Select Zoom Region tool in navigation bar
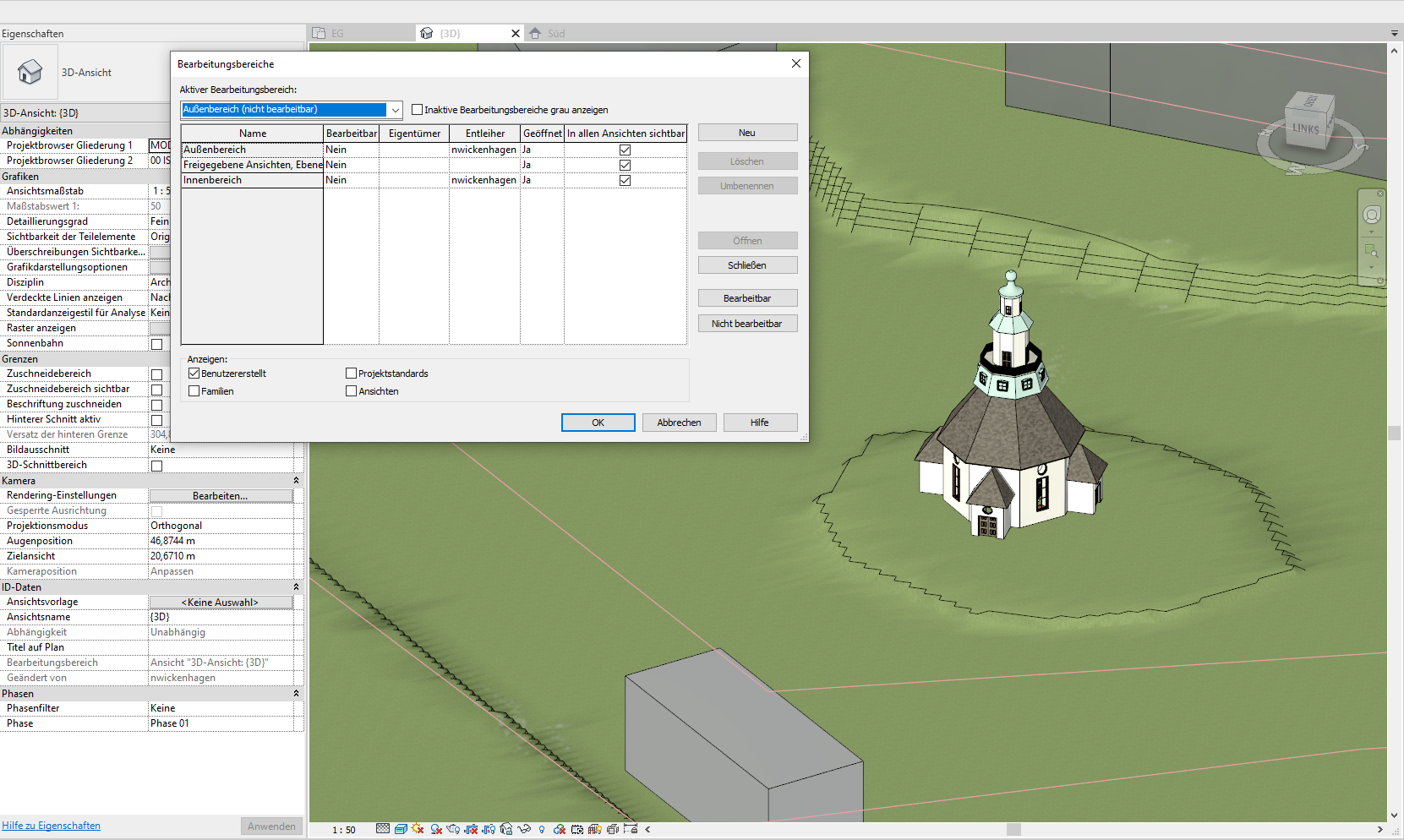This screenshot has width=1404, height=840. (1372, 251)
